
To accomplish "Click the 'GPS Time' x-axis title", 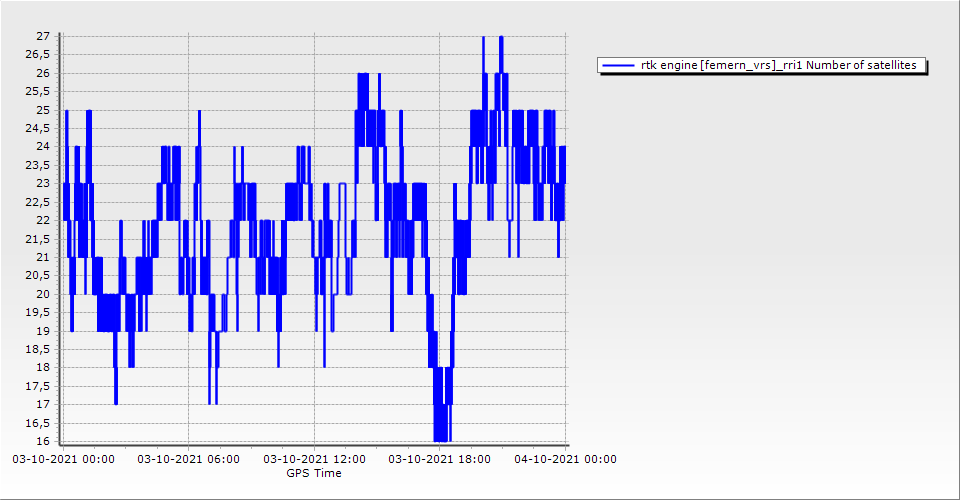I will (314, 473).
